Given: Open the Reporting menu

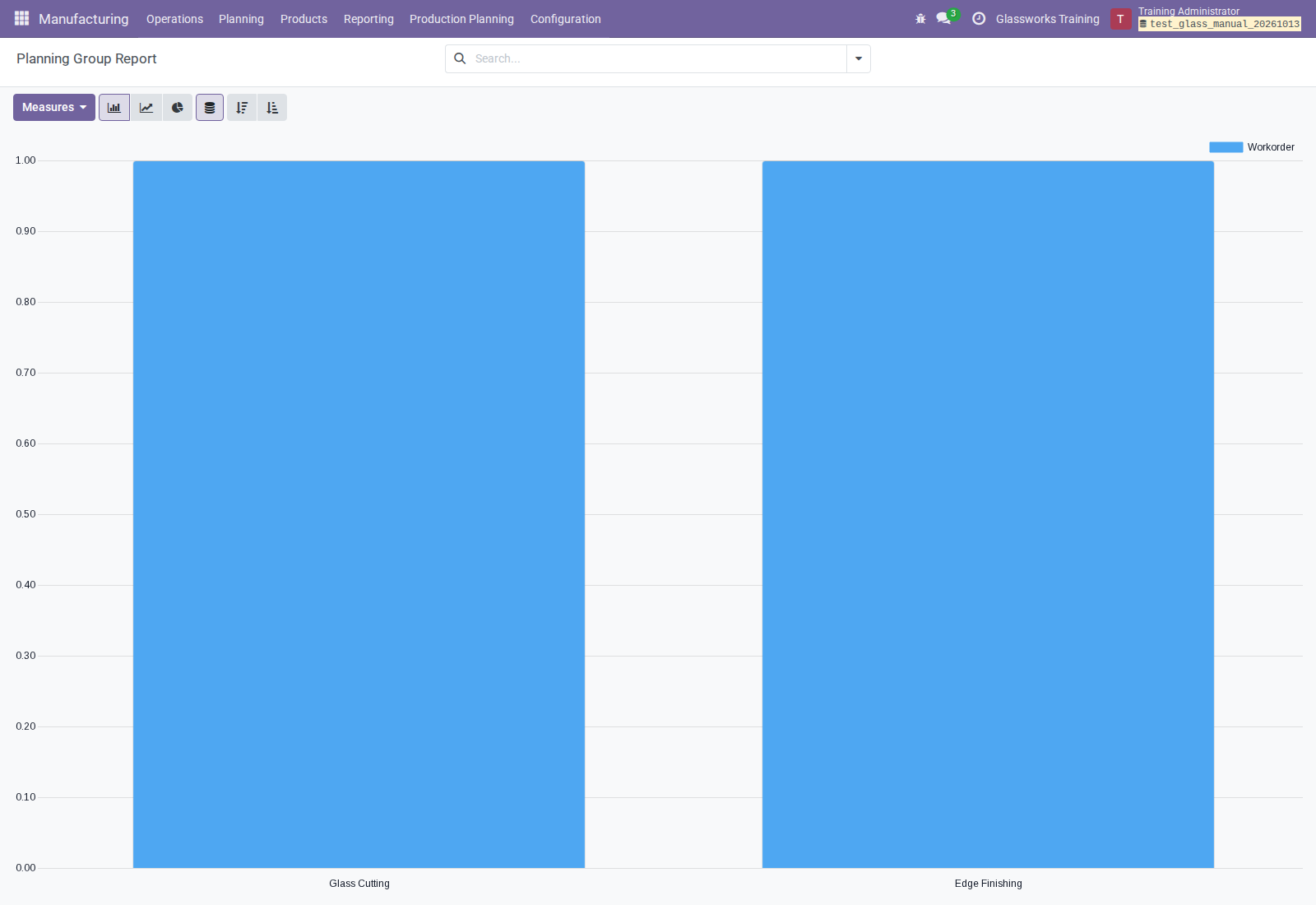Looking at the screenshot, I should (368, 19).
